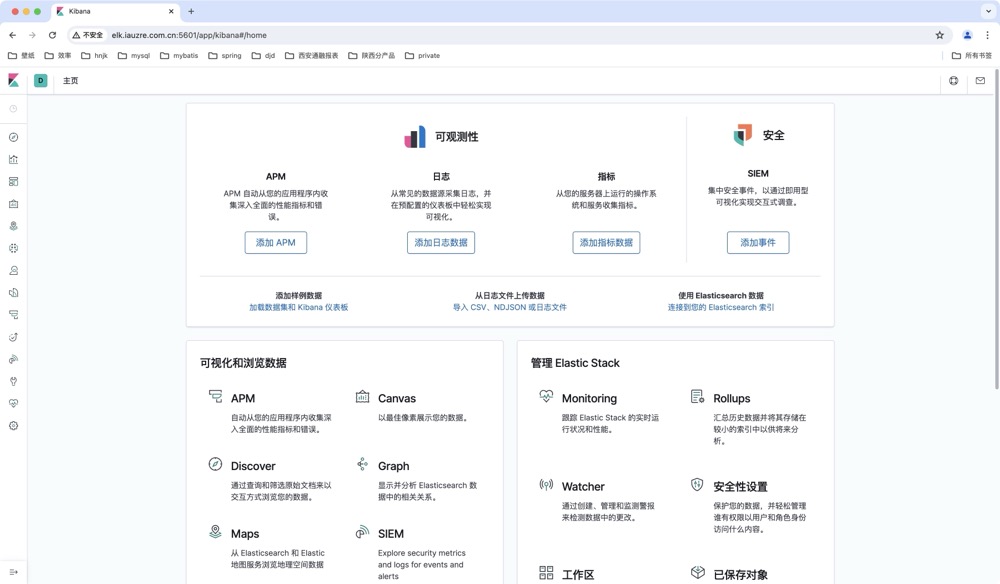Open Machine Learning from the sidebar icon
Image resolution: width=1000 pixels, height=584 pixels.
pyautogui.click(x=14, y=248)
